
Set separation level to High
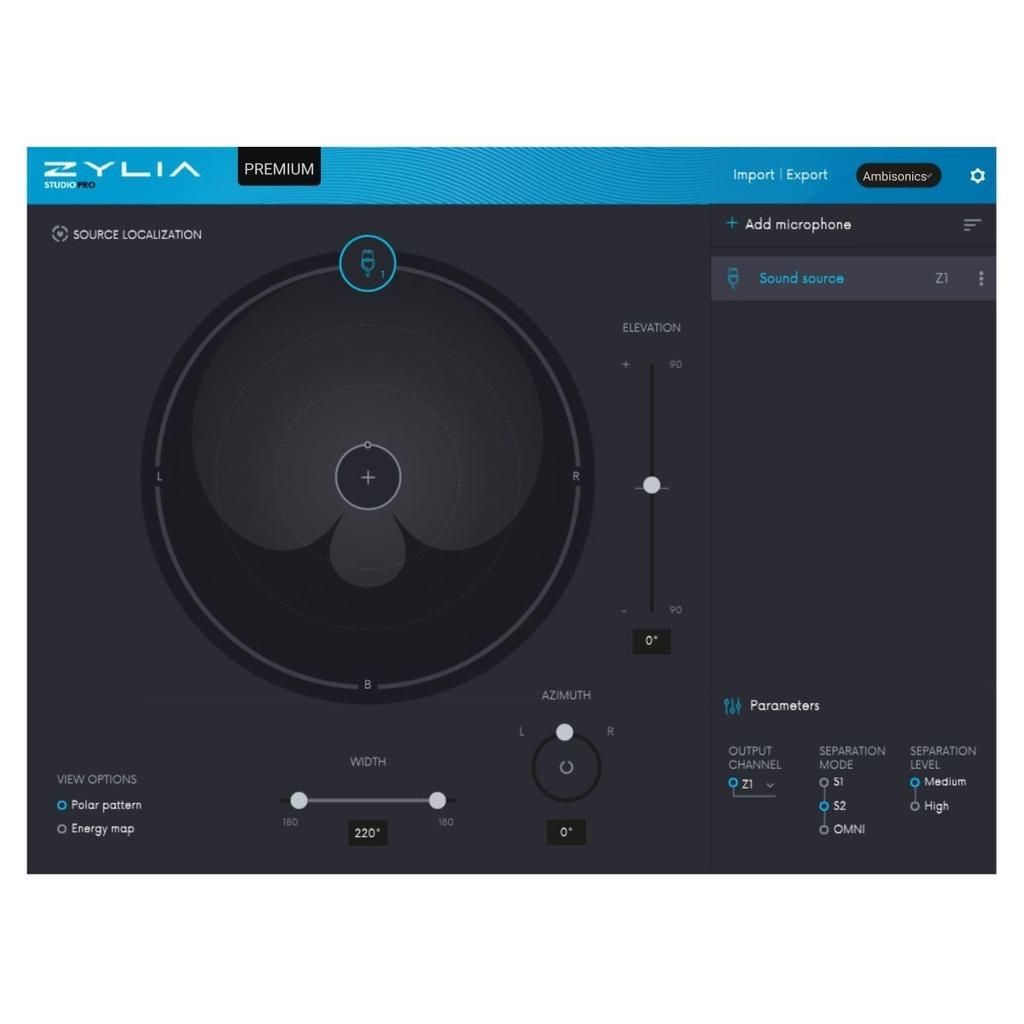pyautogui.click(x=915, y=806)
